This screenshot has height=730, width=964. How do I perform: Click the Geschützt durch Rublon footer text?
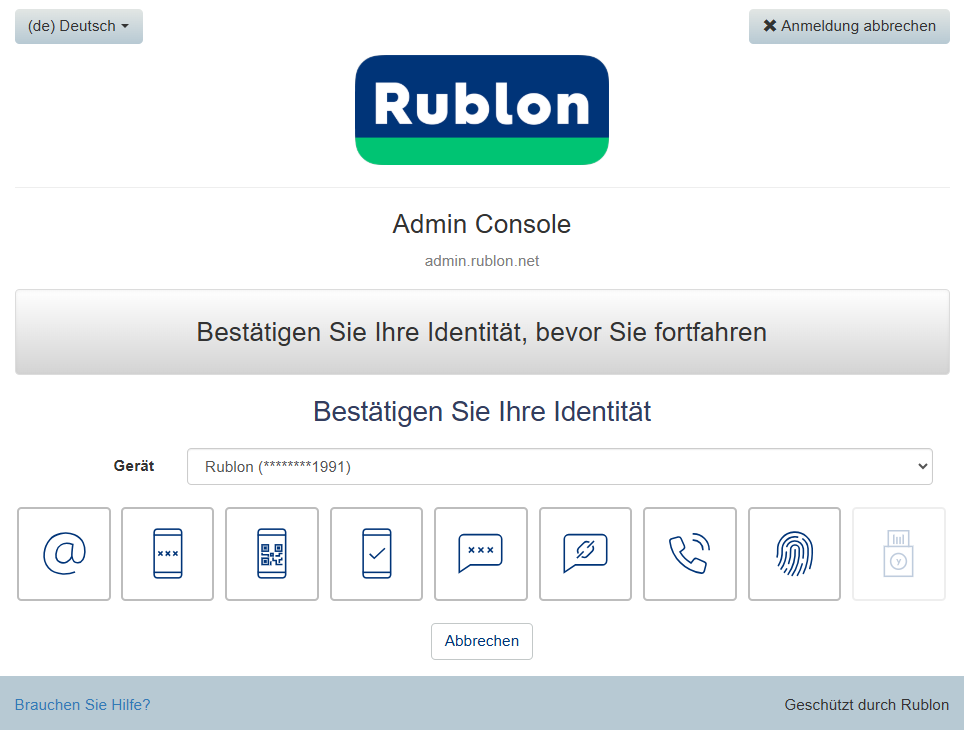(x=866, y=705)
